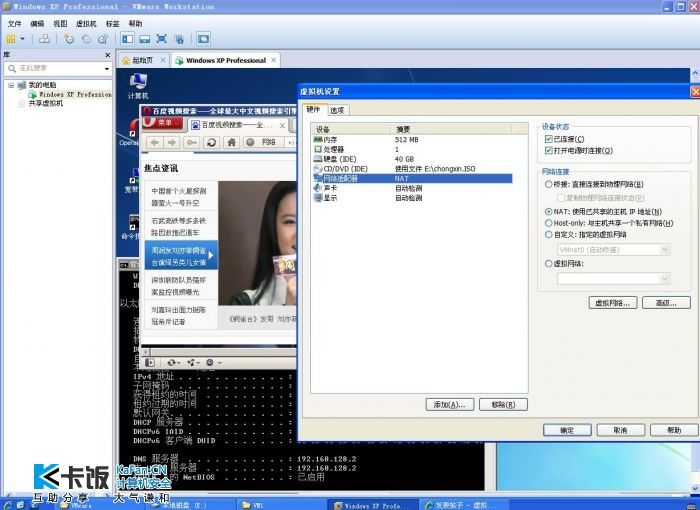
Task: Select the CD/DVD (IDE) device row
Action: click(412, 169)
